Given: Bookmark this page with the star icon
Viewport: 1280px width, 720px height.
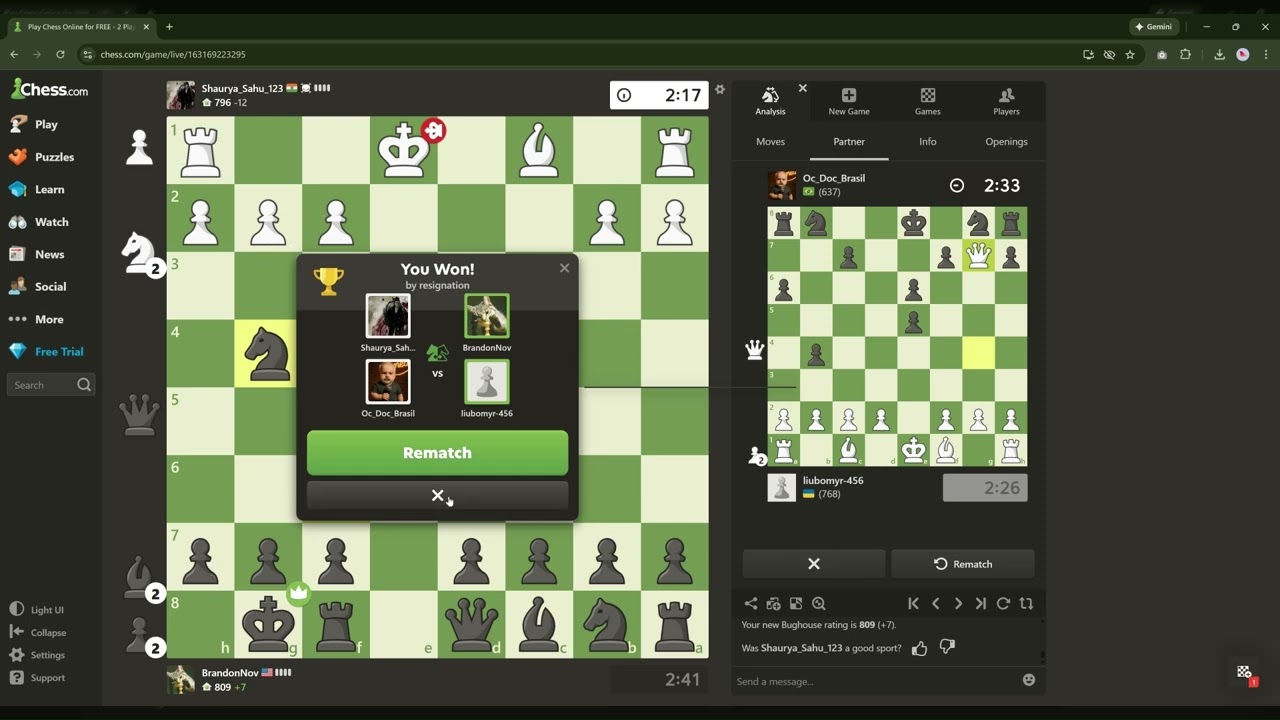Looking at the screenshot, I should [1130, 54].
